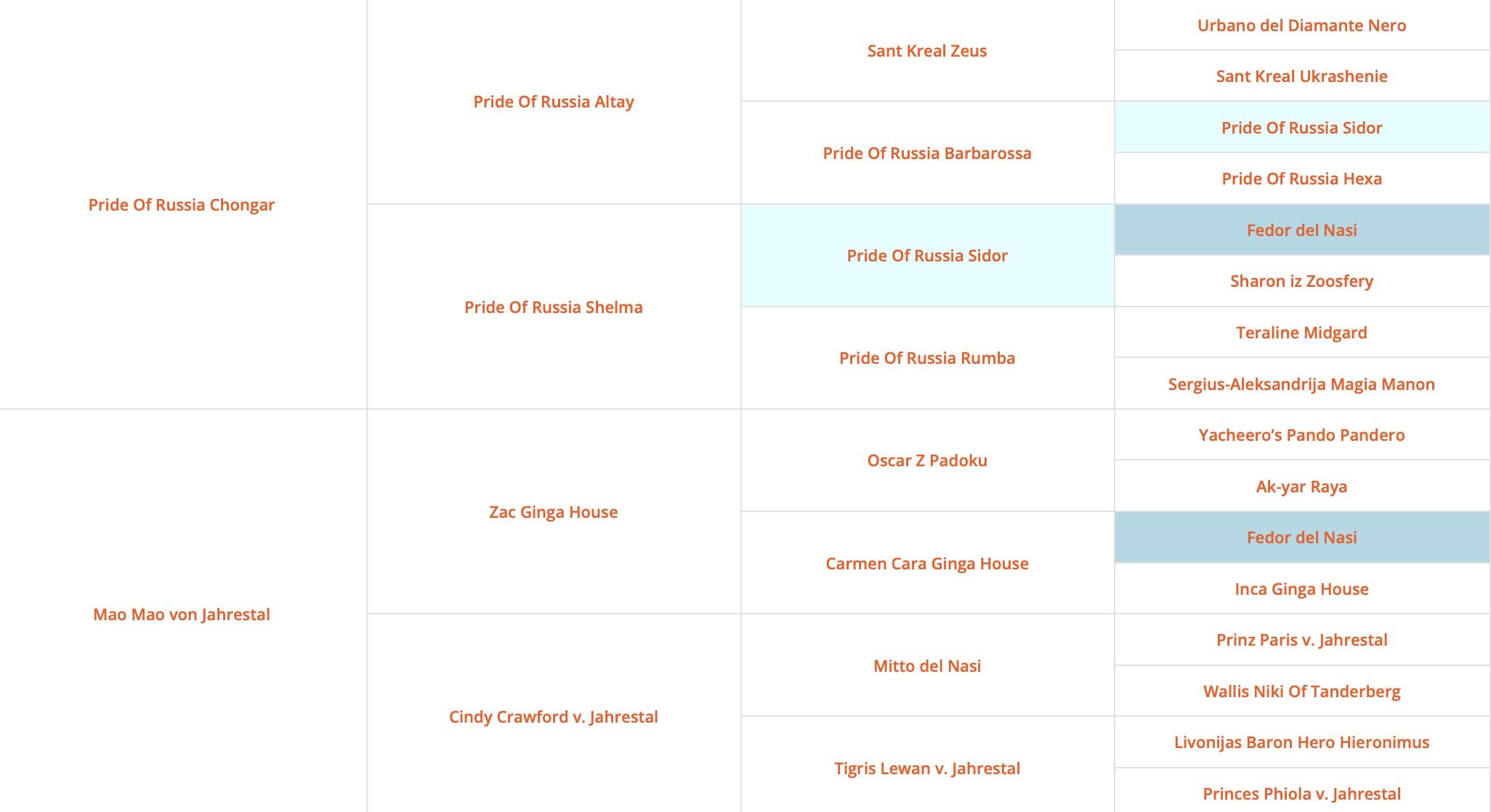Open the Mitto del Nasi entry

point(927,666)
